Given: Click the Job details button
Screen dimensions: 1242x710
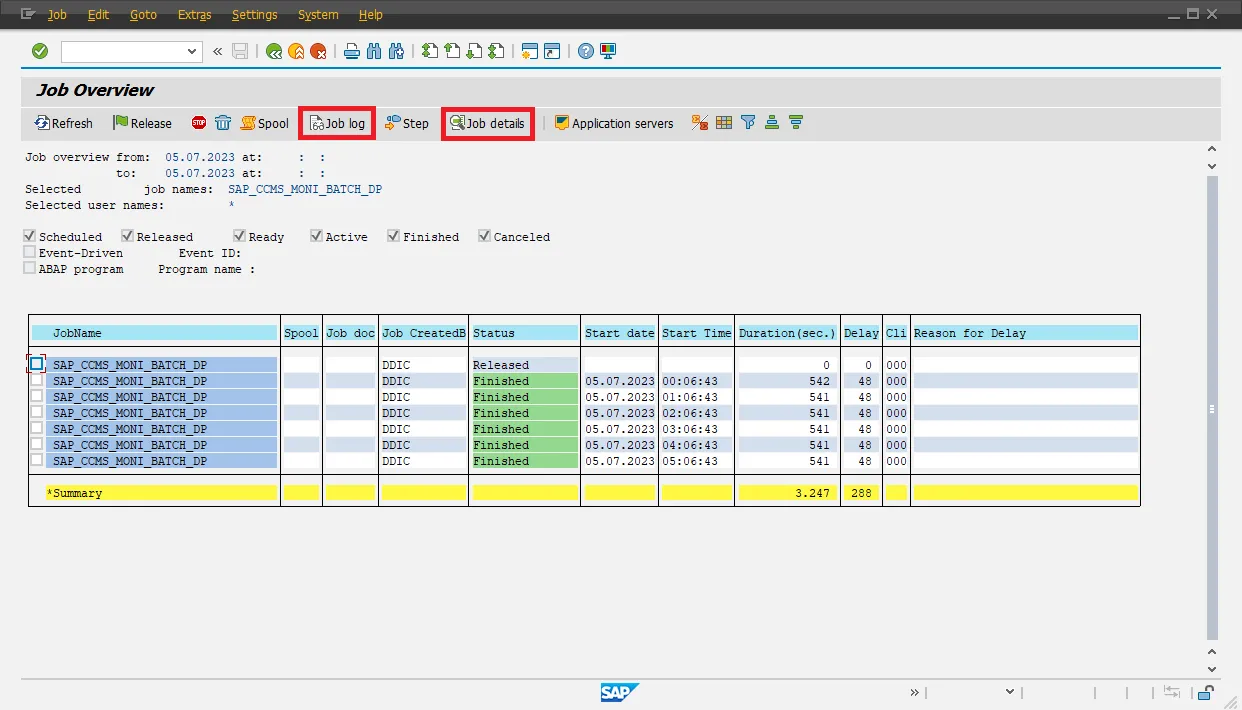Looking at the screenshot, I should coord(487,123).
